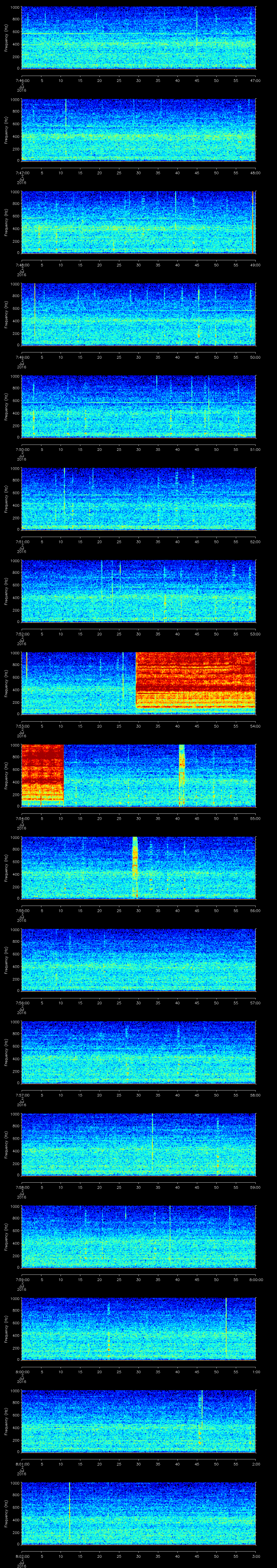277x1568 pixels.
Task: Open the spectrogram panel beginning at 8:00:00
Action: (139, 1329)
